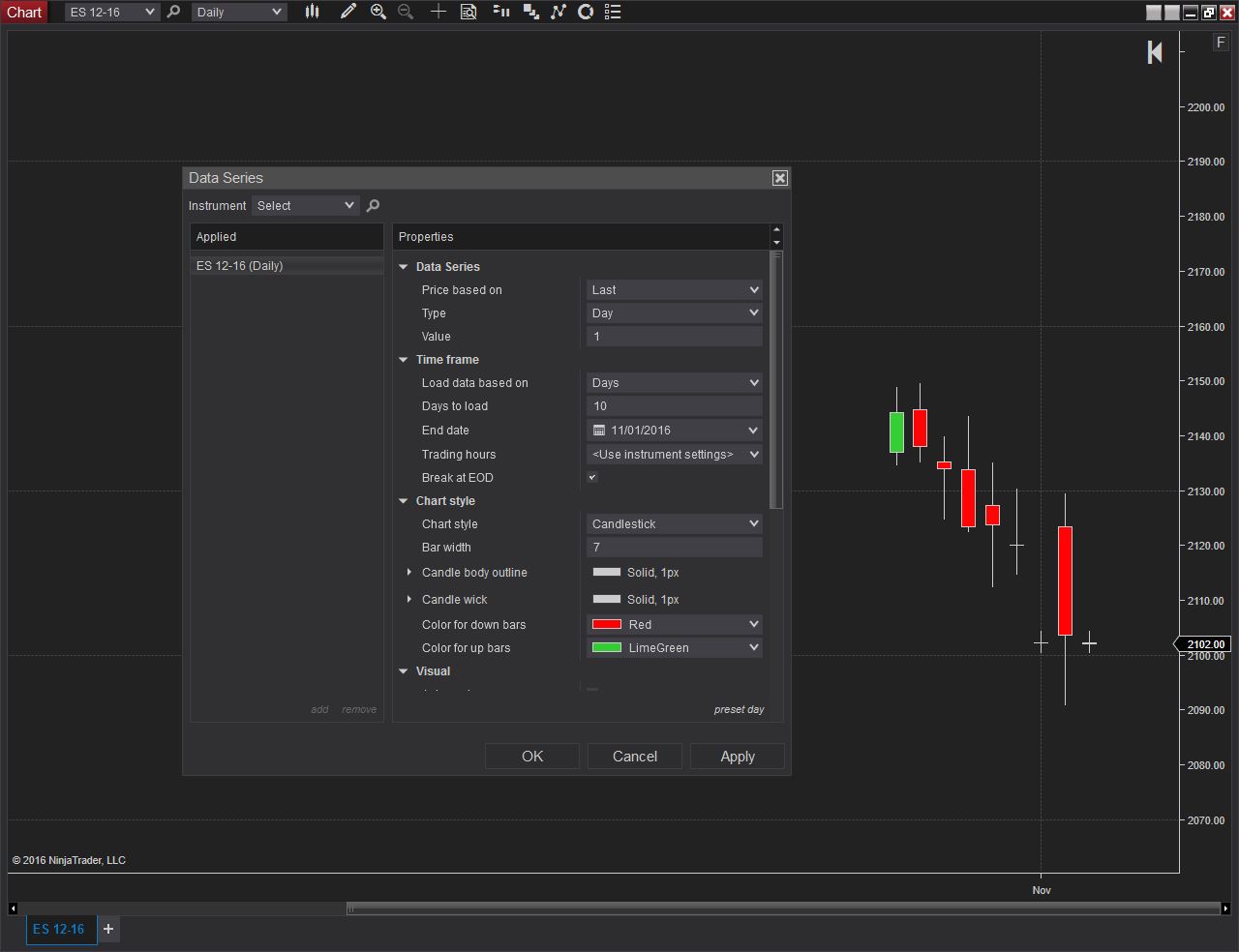Click Apply in Data Series dialog
1239x952 pixels.
point(738,757)
